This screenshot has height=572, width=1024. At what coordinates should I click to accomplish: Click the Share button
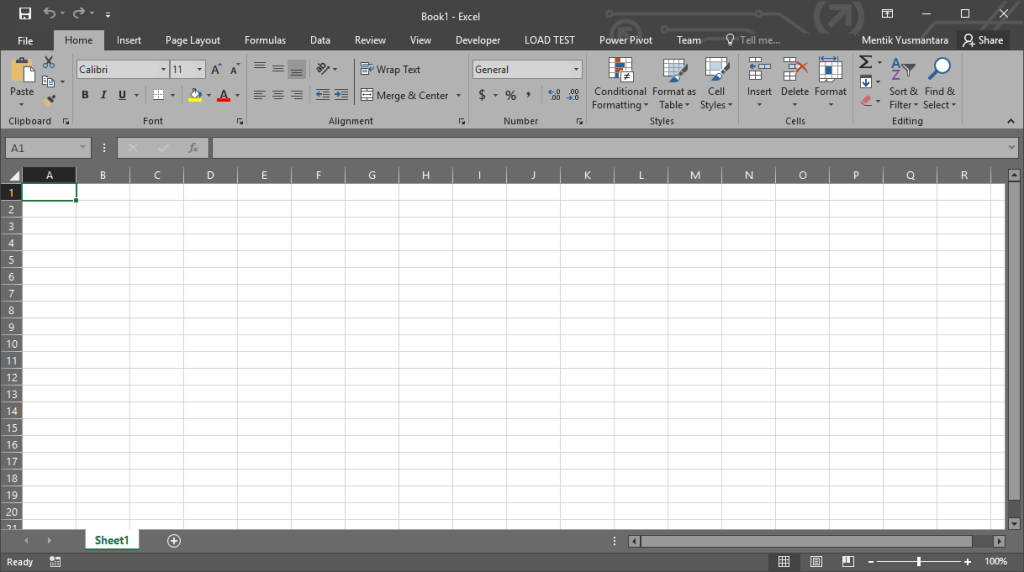(982, 40)
